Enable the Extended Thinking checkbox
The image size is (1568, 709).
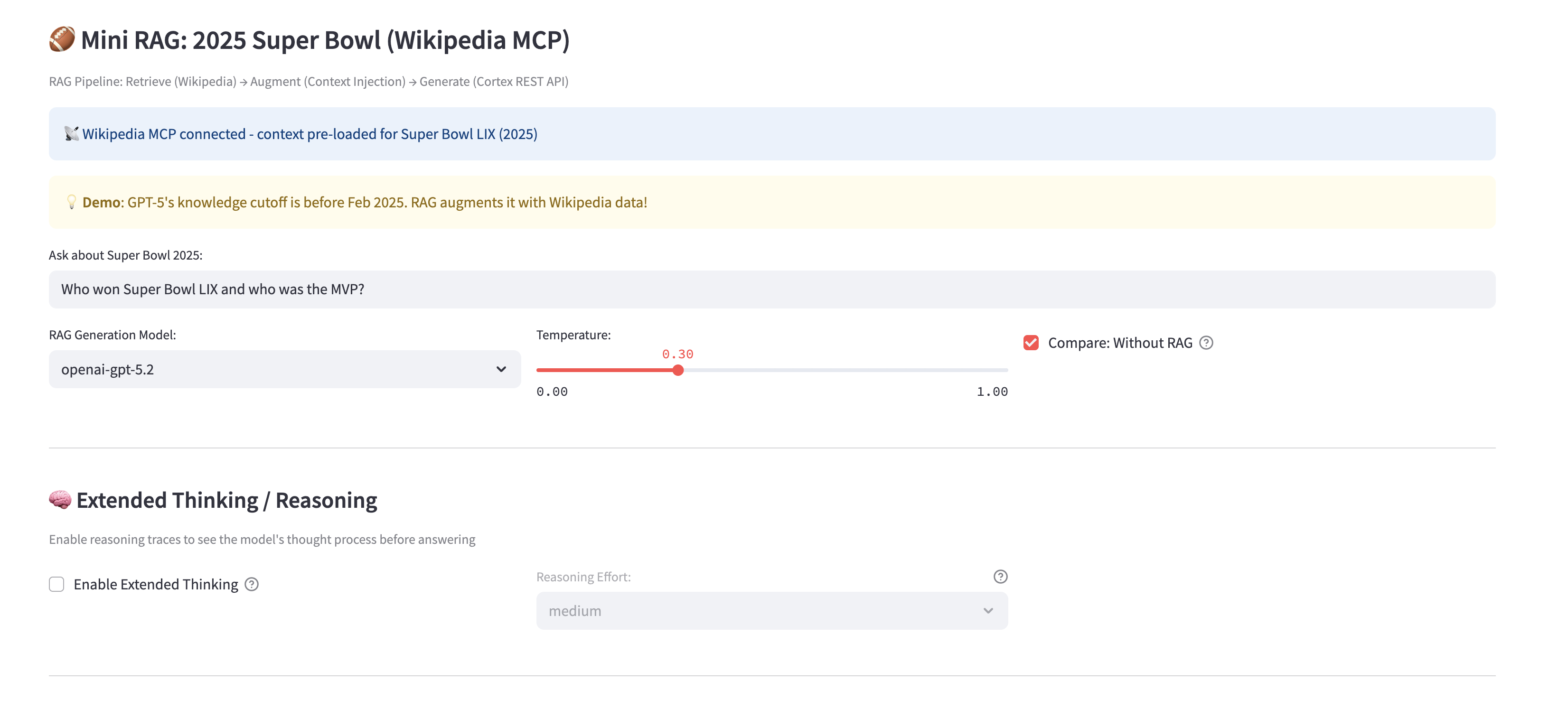(56, 584)
